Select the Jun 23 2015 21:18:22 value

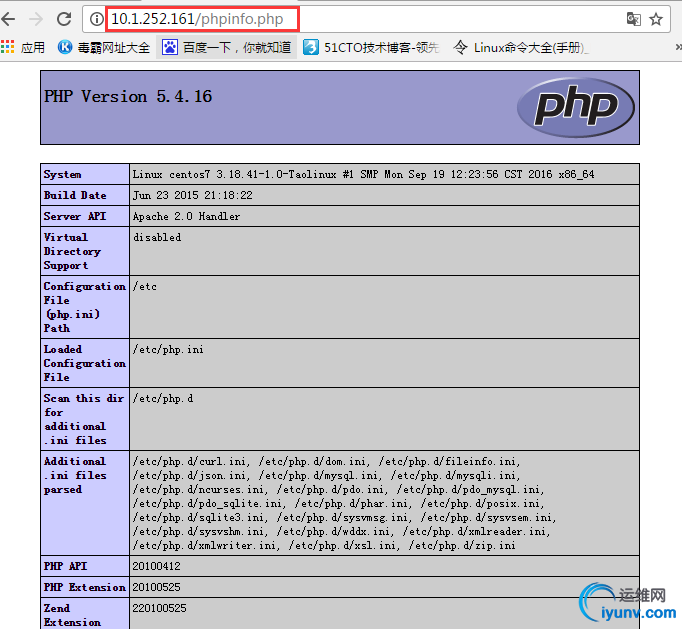(x=193, y=195)
